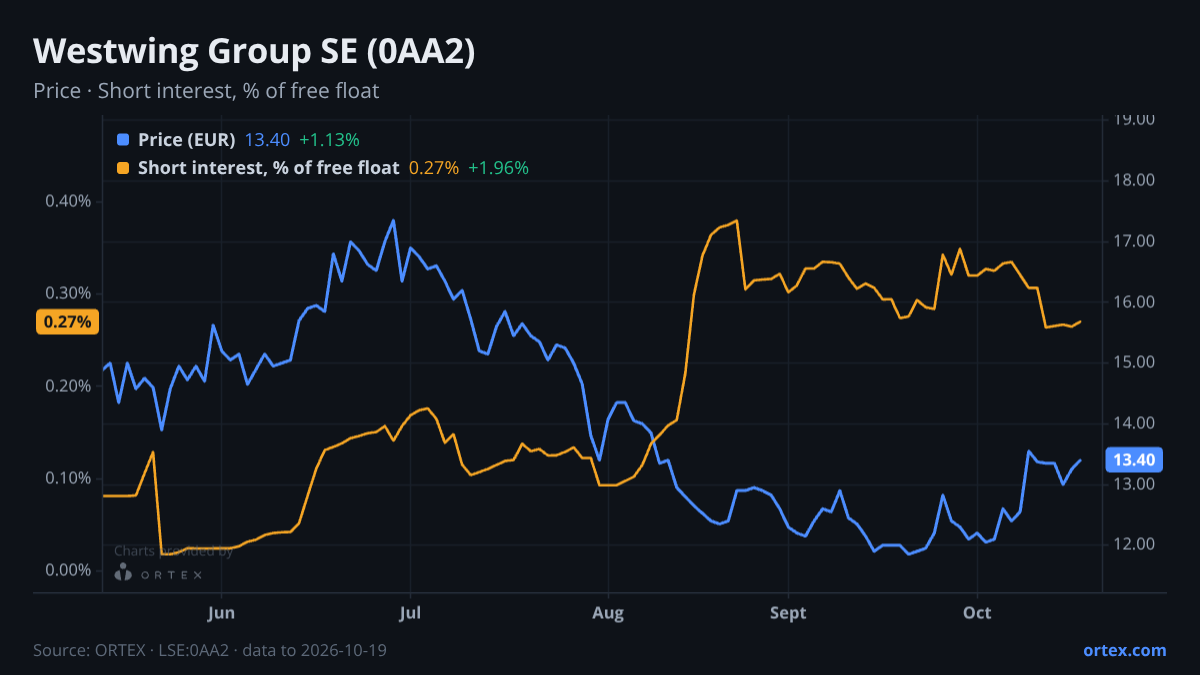Viewport: 1200px width, 675px height.
Task: Click the 0.00% left axis label
Action: tap(68, 570)
